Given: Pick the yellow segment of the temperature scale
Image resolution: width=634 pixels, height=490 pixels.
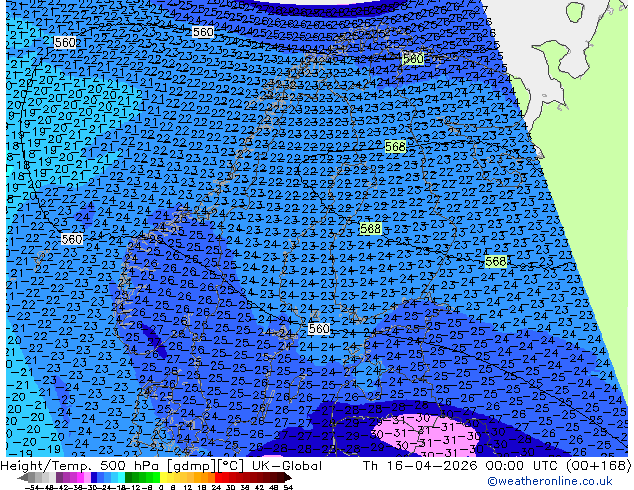Looking at the screenshot, I should pyautogui.click(x=163, y=478).
